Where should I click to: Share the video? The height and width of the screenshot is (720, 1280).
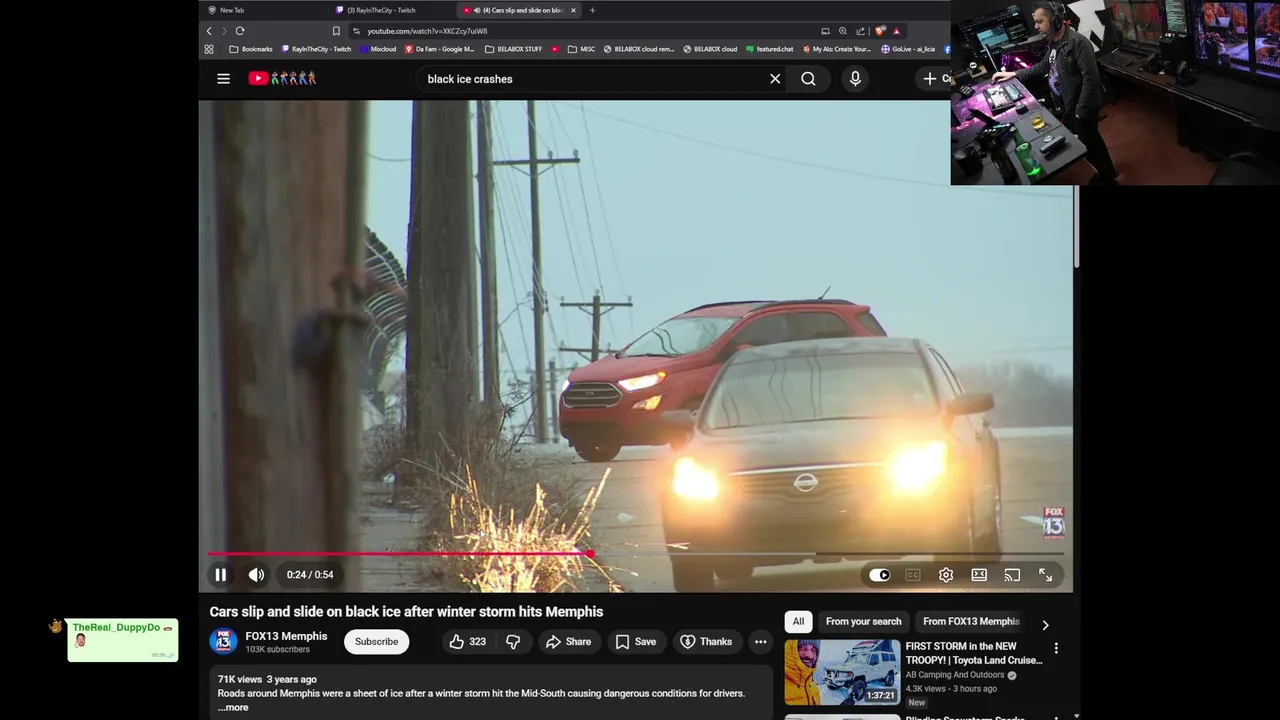568,642
